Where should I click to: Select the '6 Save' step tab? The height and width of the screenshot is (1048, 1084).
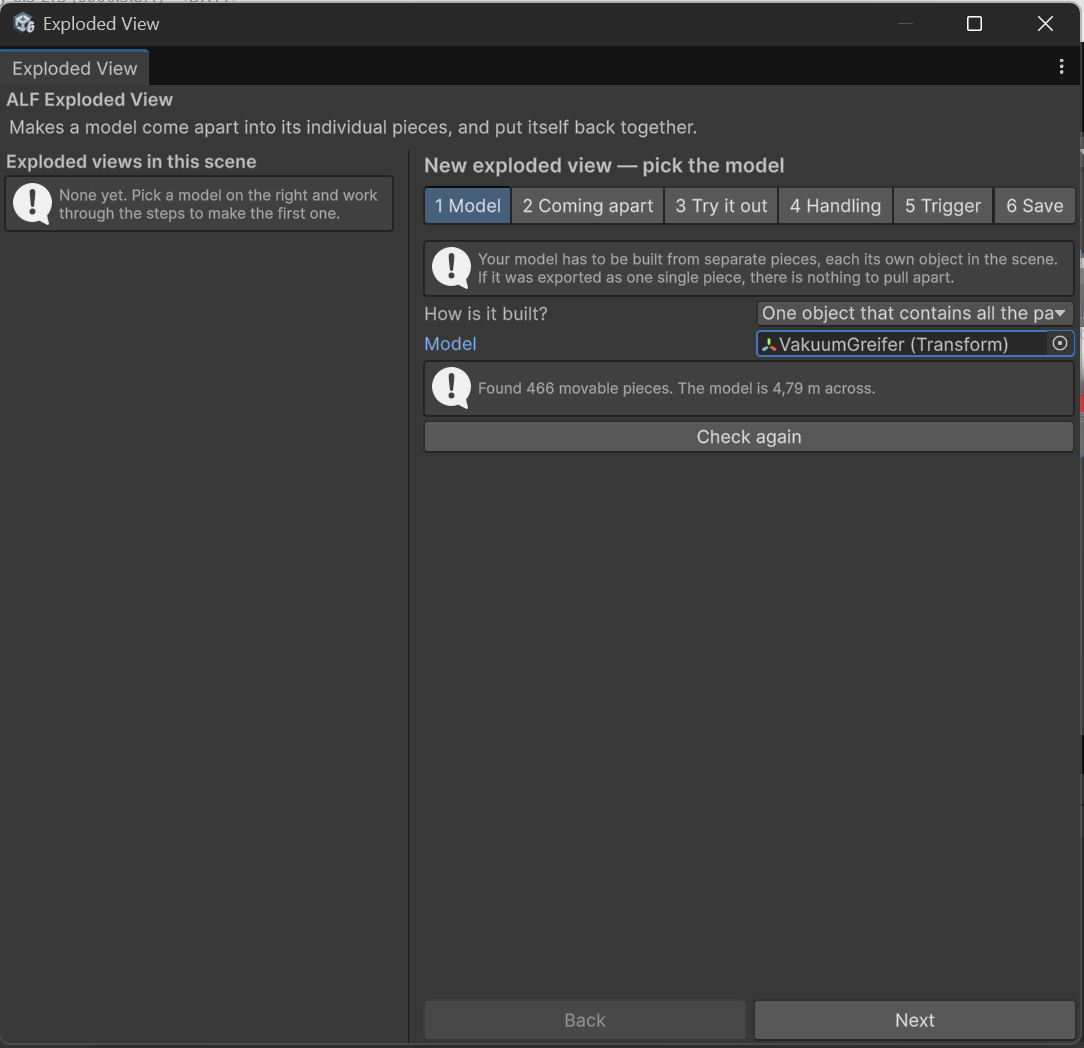point(1034,205)
